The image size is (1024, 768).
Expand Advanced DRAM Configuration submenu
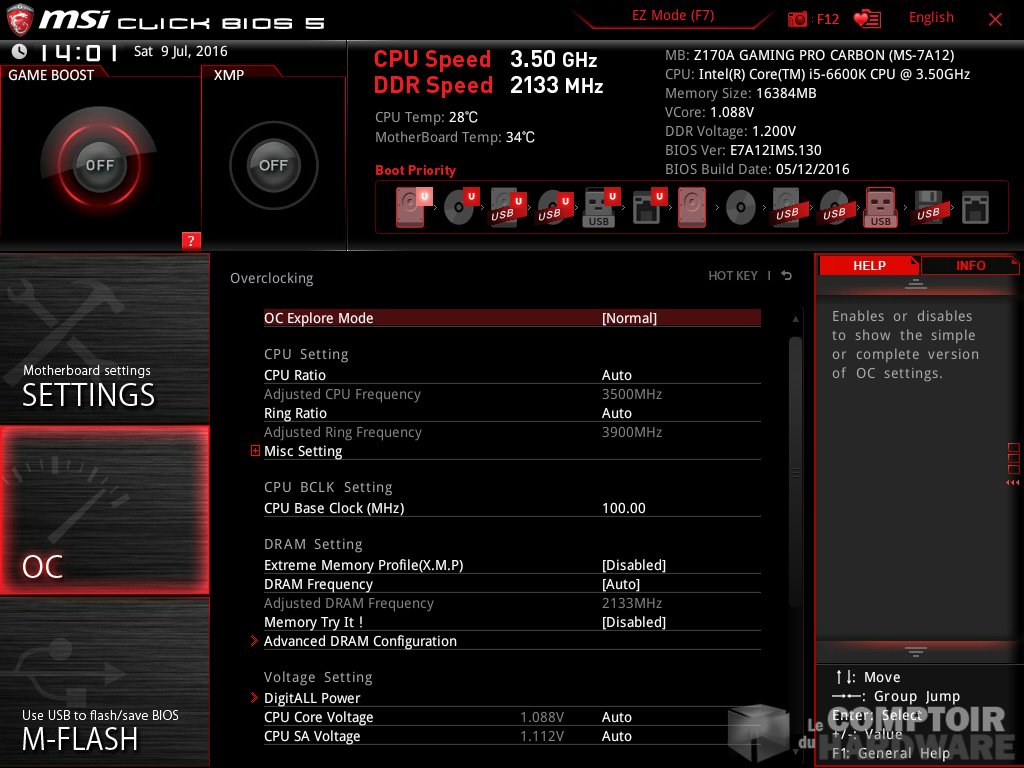pyautogui.click(x=360, y=641)
